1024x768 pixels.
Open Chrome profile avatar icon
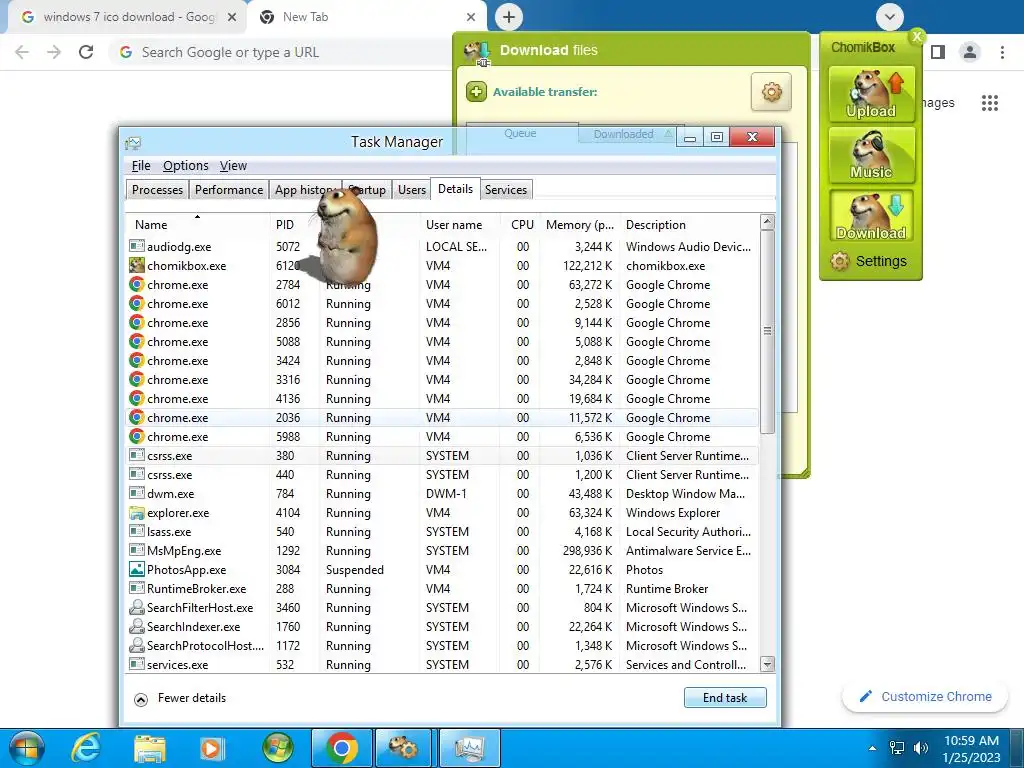[970, 52]
